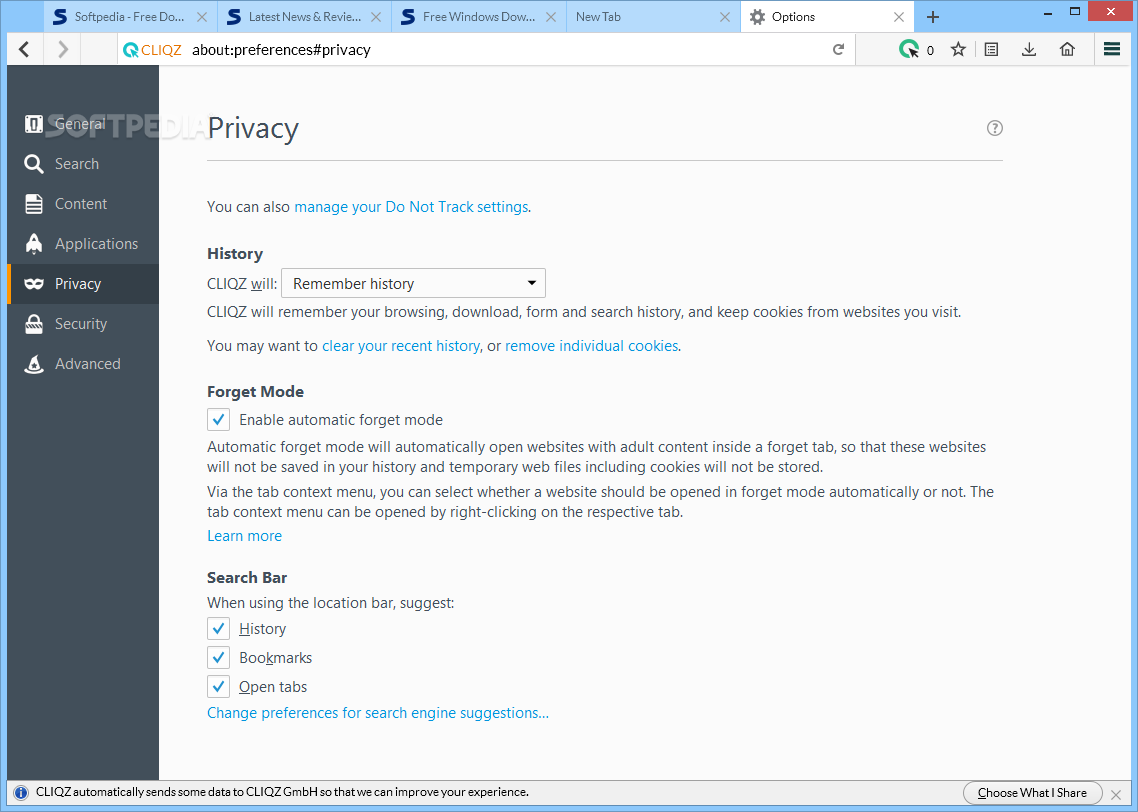
Task: Open the downloads arrow icon
Action: [x=1028, y=49]
